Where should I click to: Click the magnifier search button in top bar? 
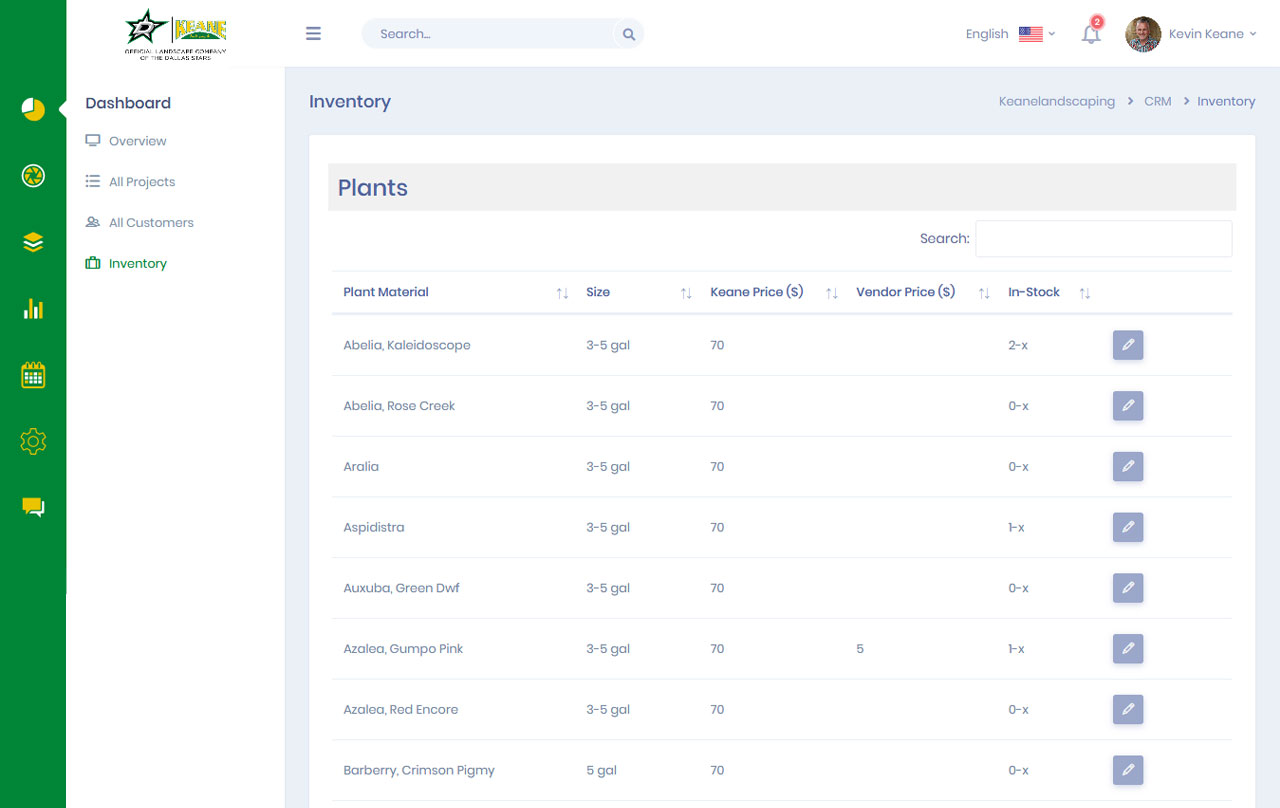pos(629,34)
